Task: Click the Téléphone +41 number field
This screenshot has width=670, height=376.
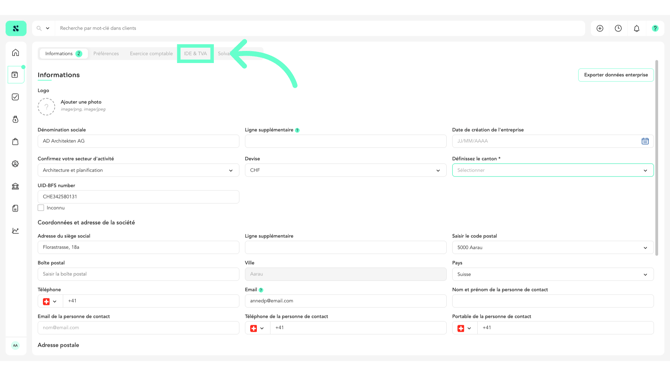Action: click(151, 301)
